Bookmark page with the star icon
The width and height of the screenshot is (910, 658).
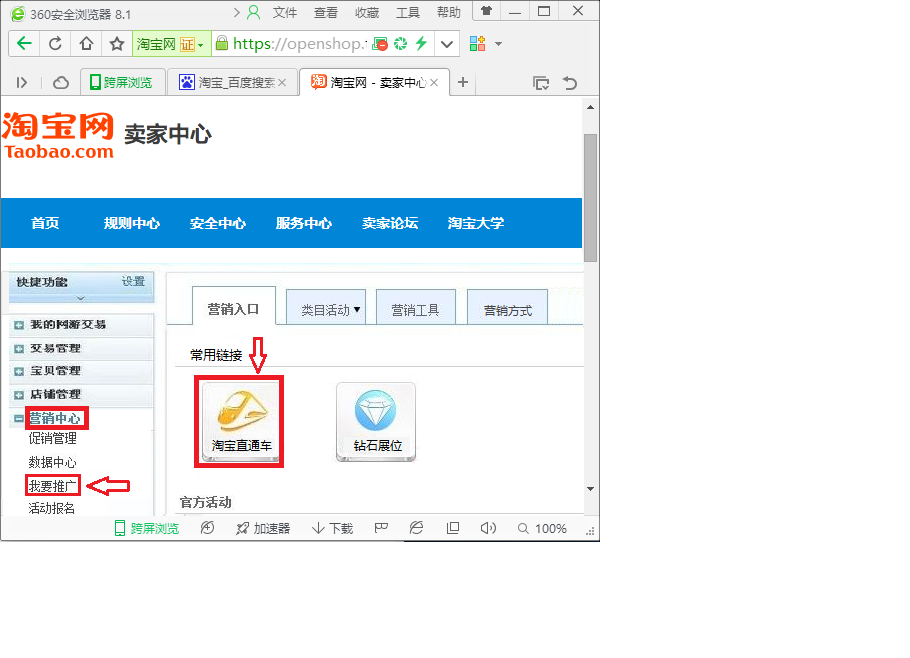pyautogui.click(x=117, y=44)
